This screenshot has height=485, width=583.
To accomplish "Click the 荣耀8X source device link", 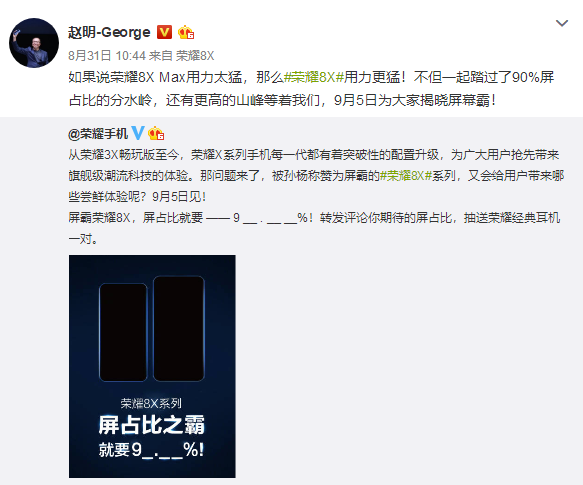I will [x=195, y=56].
